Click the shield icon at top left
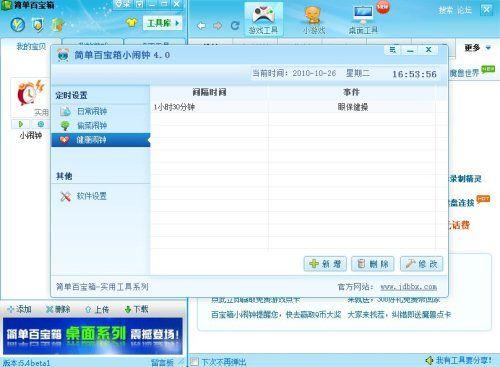The width and height of the screenshot is (500, 367). [x=38, y=25]
